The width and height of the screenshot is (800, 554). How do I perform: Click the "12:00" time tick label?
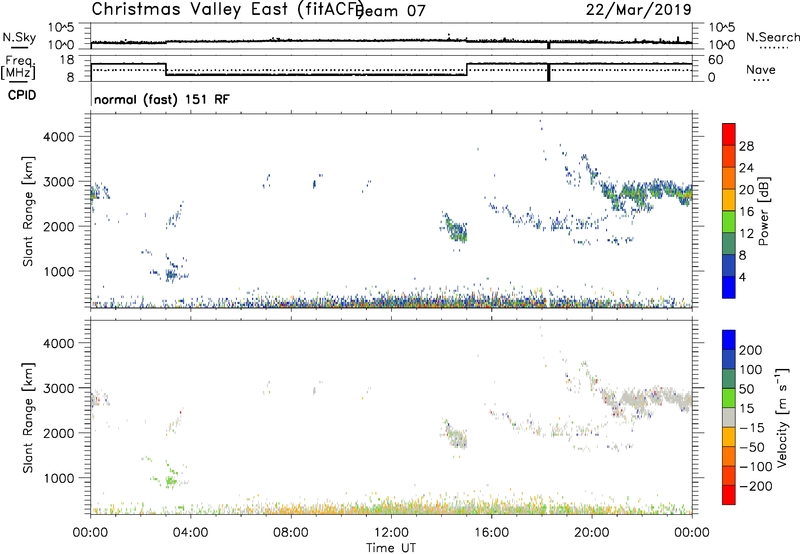[391, 533]
